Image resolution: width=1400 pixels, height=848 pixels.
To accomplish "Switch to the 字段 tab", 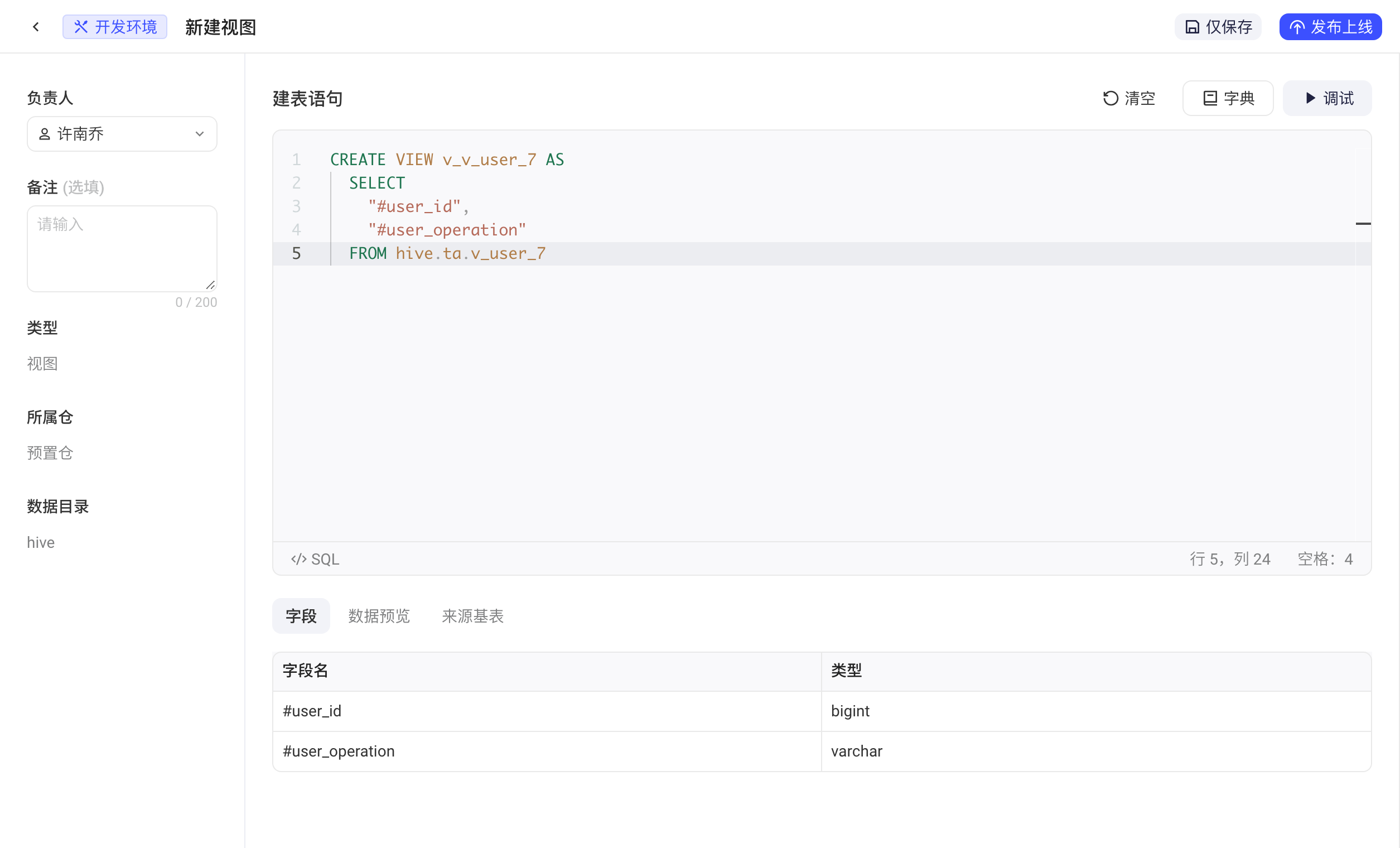I will click(301, 615).
